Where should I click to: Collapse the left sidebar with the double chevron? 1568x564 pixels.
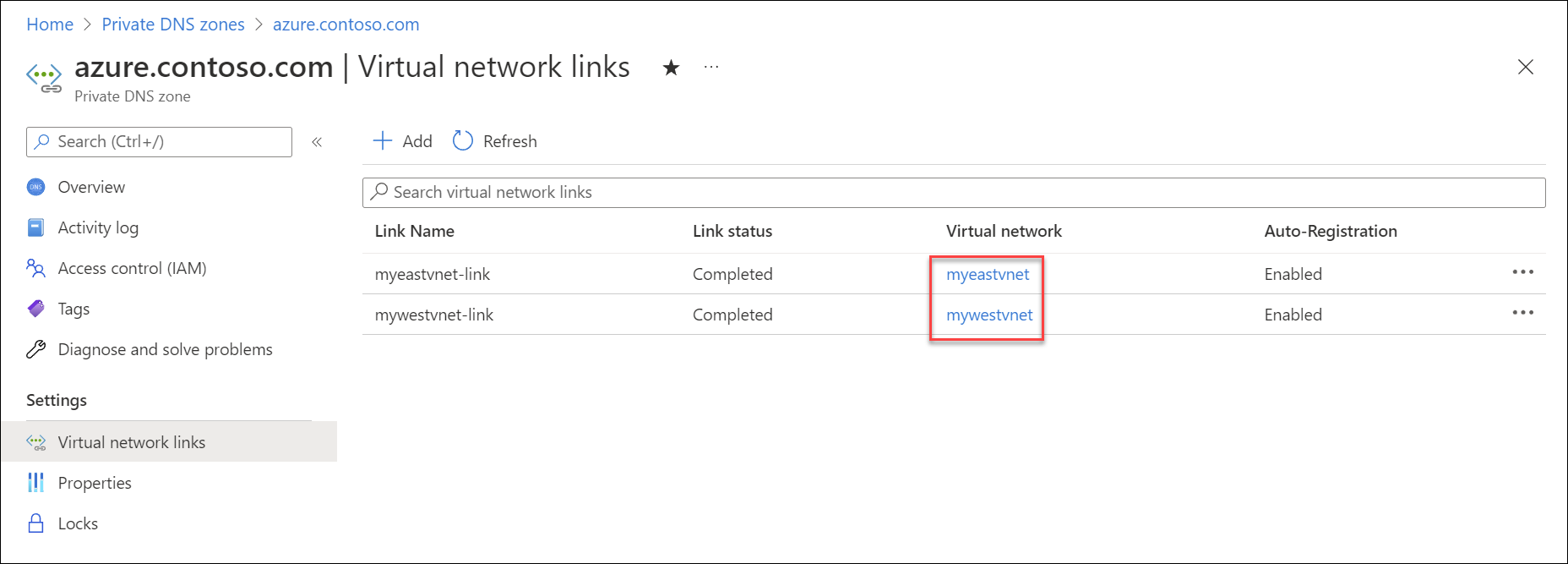(x=317, y=142)
